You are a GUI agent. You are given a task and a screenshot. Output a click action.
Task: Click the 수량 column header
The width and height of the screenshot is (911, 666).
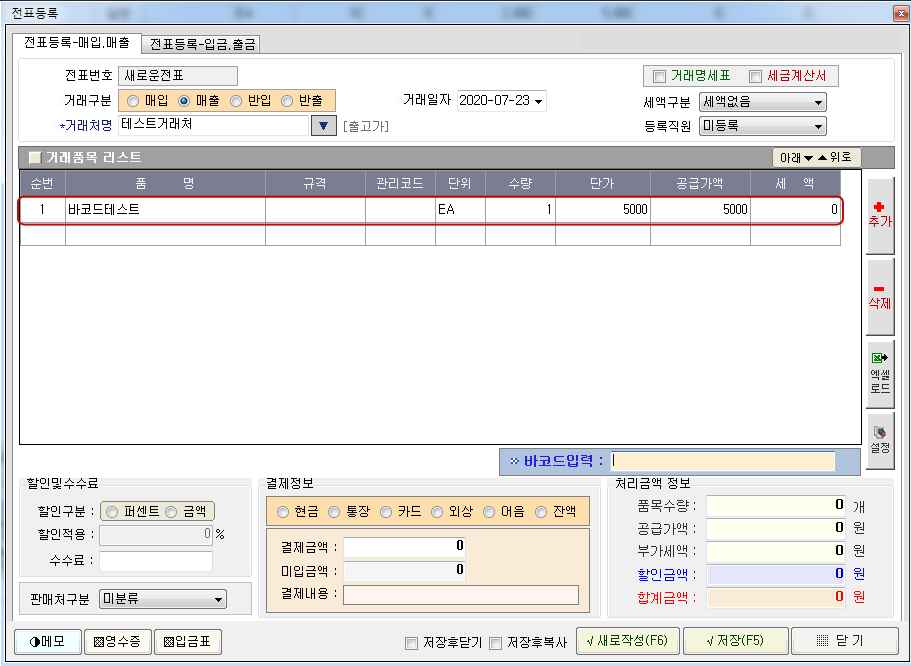pos(520,184)
